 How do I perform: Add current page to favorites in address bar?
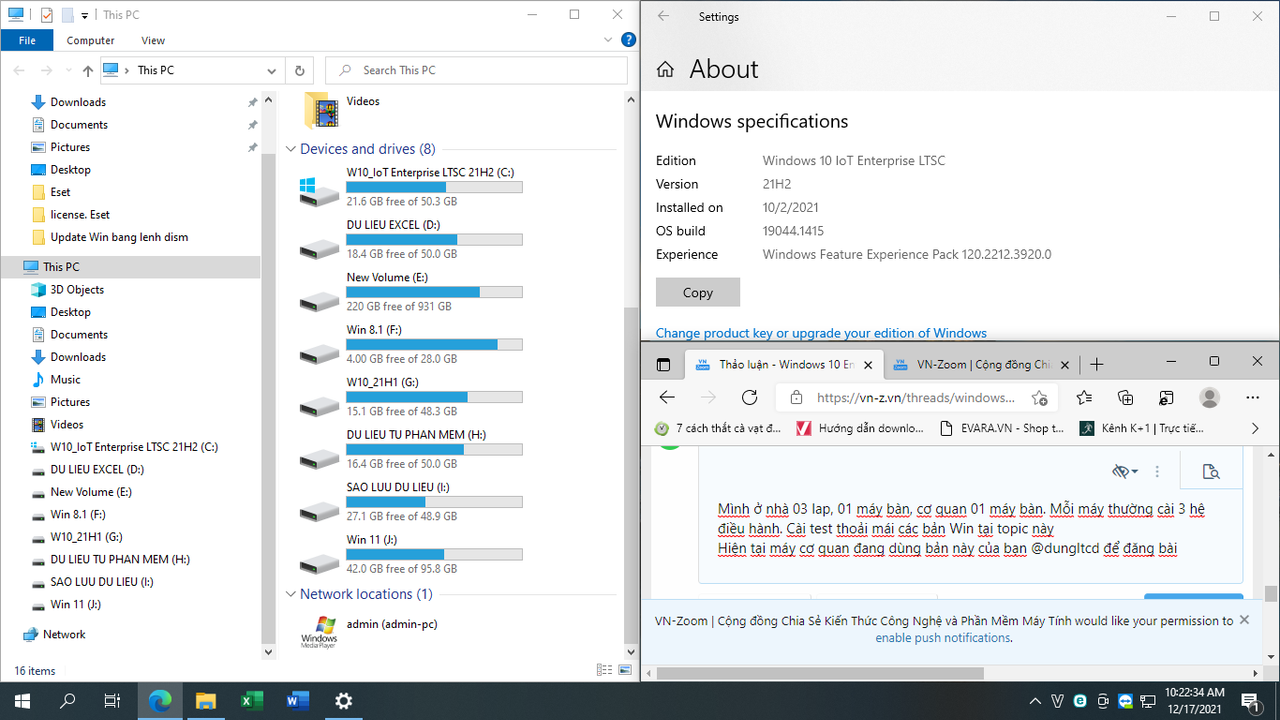click(1040, 397)
